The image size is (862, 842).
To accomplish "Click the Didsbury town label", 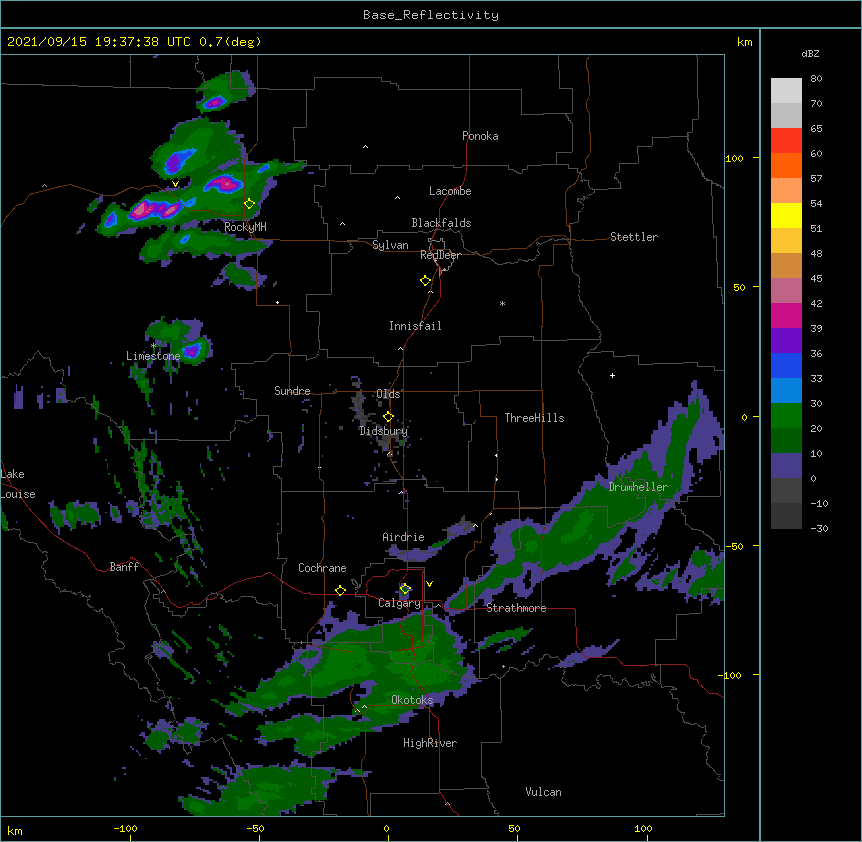I will pyautogui.click(x=384, y=431).
